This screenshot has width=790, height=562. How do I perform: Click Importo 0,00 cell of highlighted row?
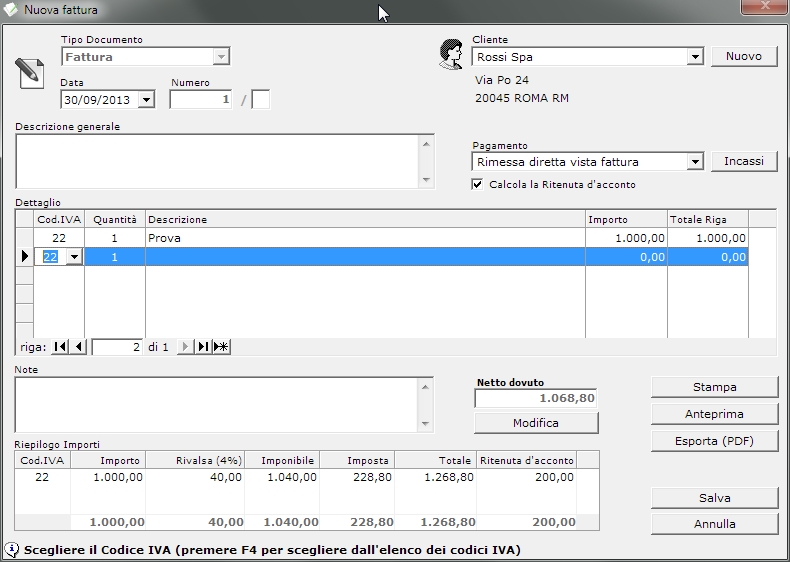pos(626,257)
